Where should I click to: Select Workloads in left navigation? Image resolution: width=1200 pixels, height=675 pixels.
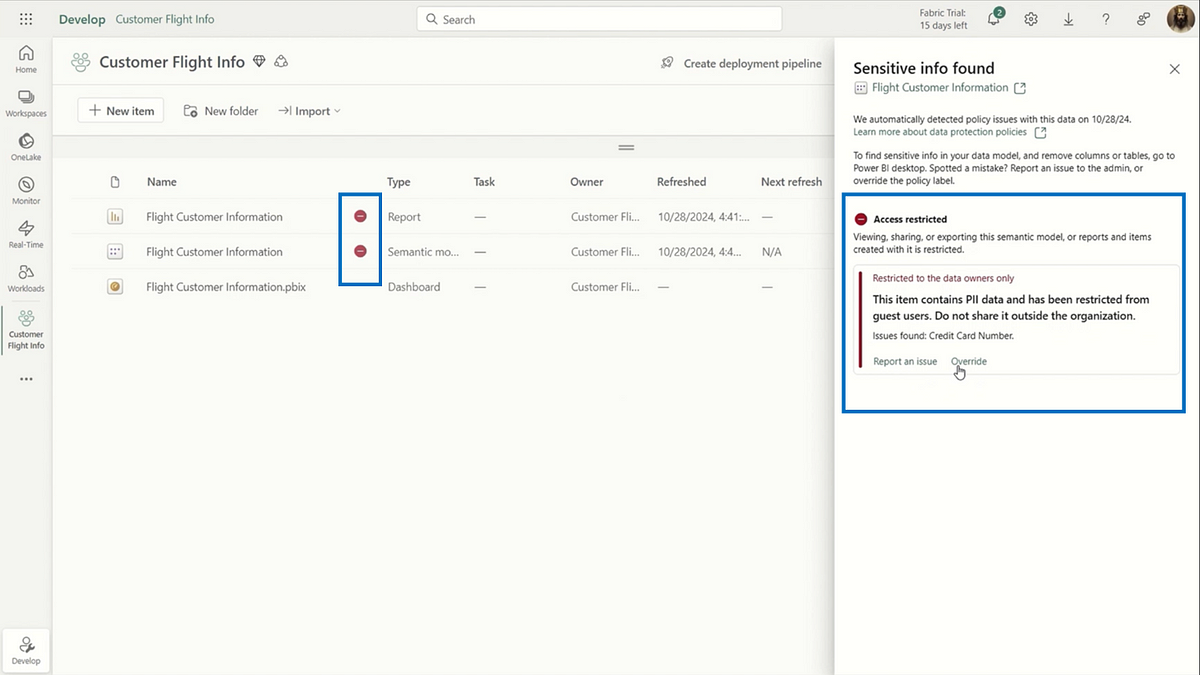click(x=26, y=278)
